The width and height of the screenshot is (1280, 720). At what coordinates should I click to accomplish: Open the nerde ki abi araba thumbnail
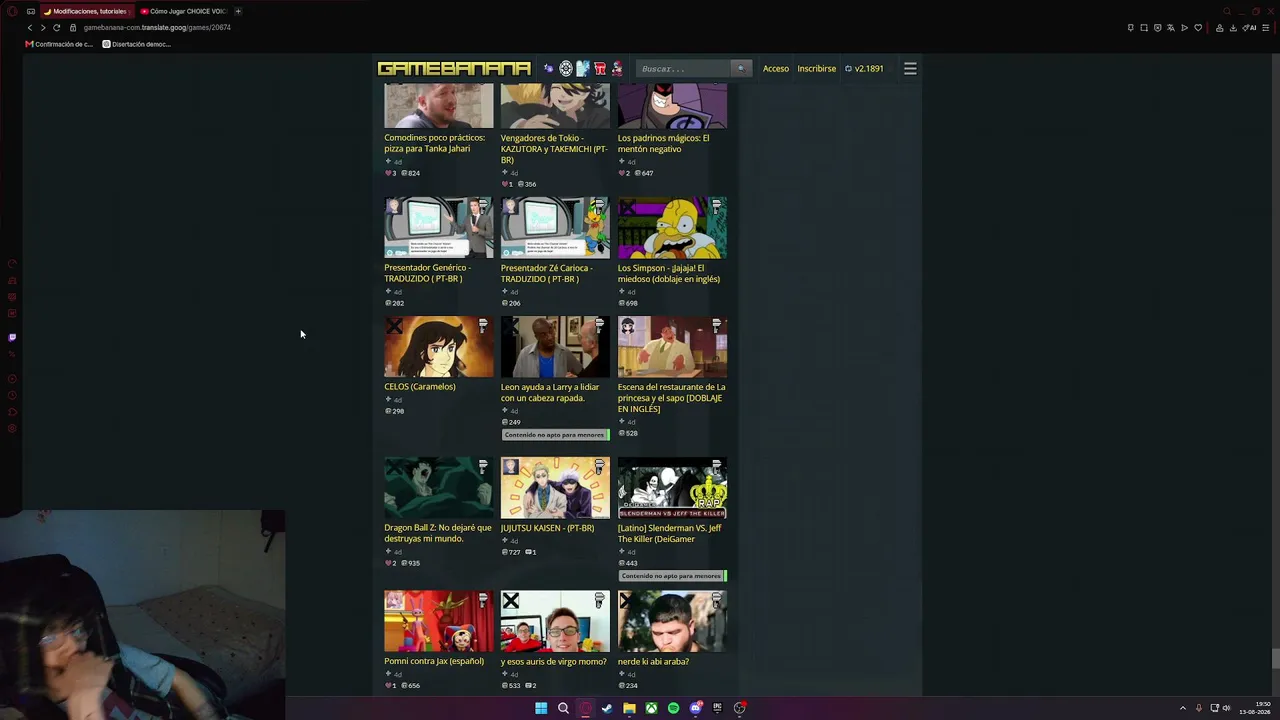pyautogui.click(x=672, y=621)
